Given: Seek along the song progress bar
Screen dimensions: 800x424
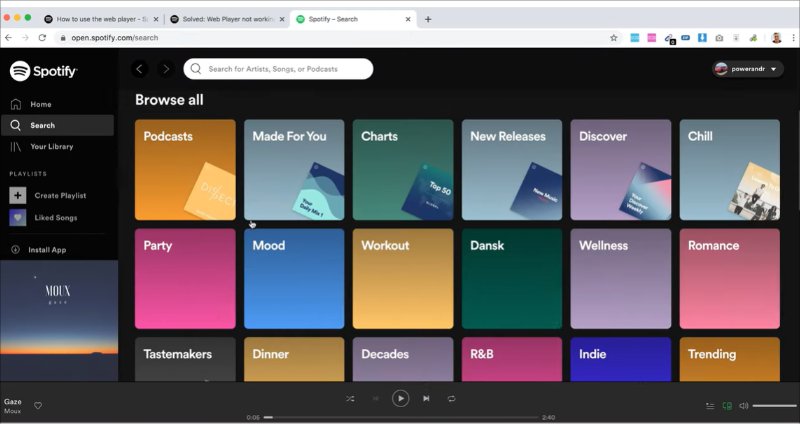Looking at the screenshot, I should (x=401, y=417).
